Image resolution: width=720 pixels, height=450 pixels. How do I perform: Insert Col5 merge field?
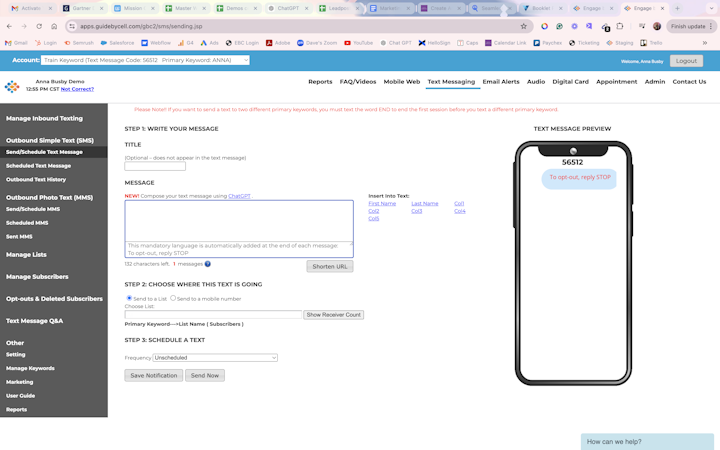point(374,219)
